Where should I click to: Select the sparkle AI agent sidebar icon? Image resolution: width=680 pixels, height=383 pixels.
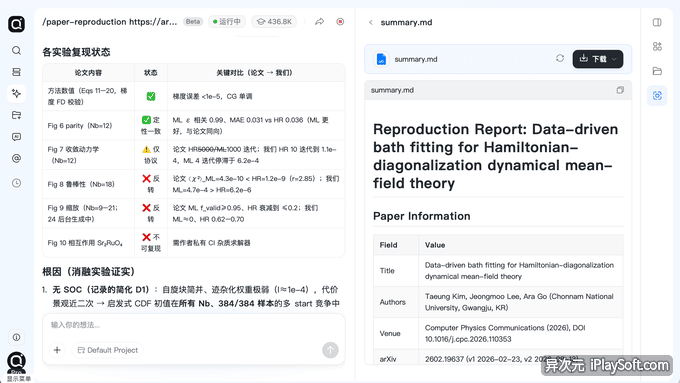[x=16, y=93]
